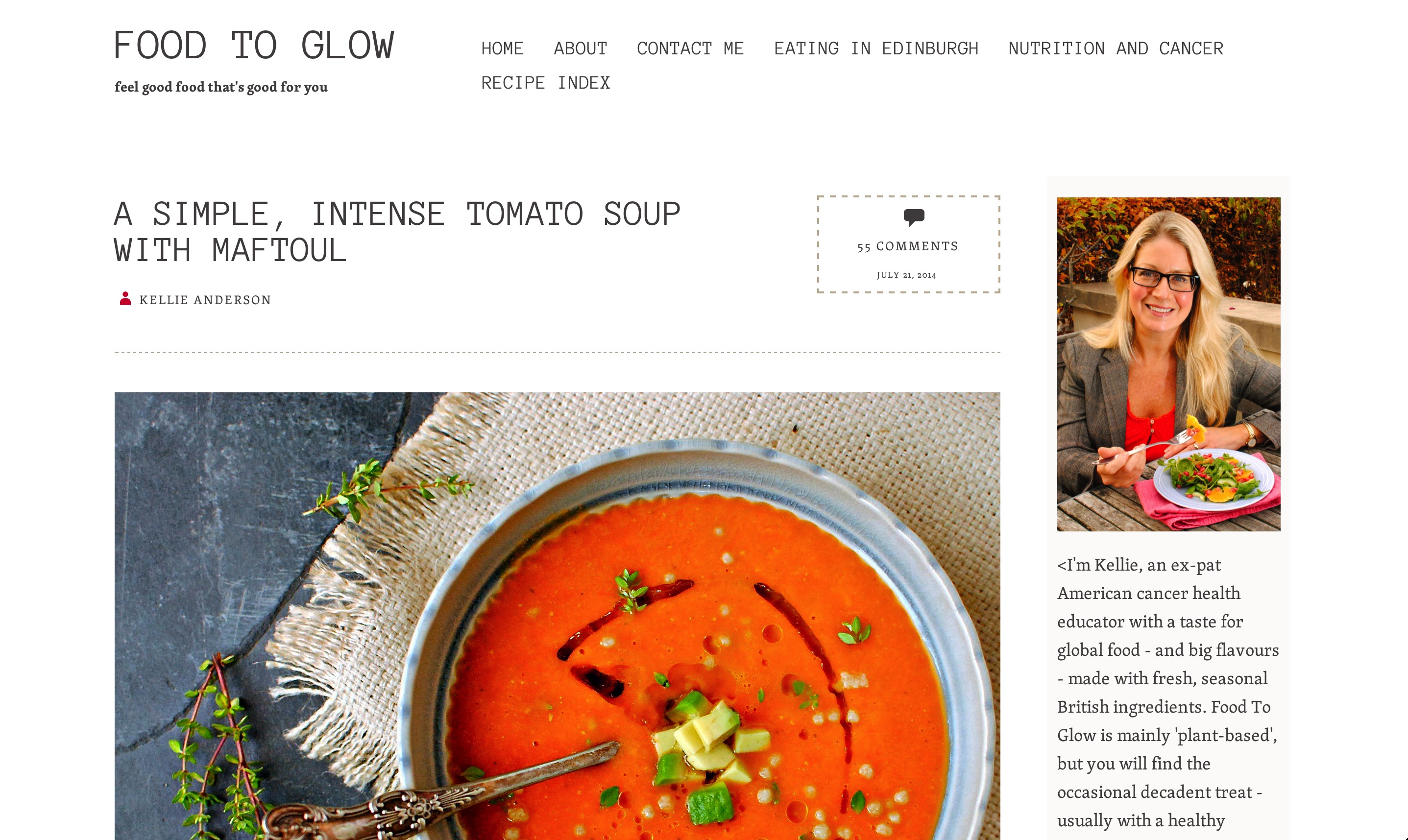This screenshot has width=1408, height=840.
Task: Click the July 21, 2014 date link
Action: 906,275
